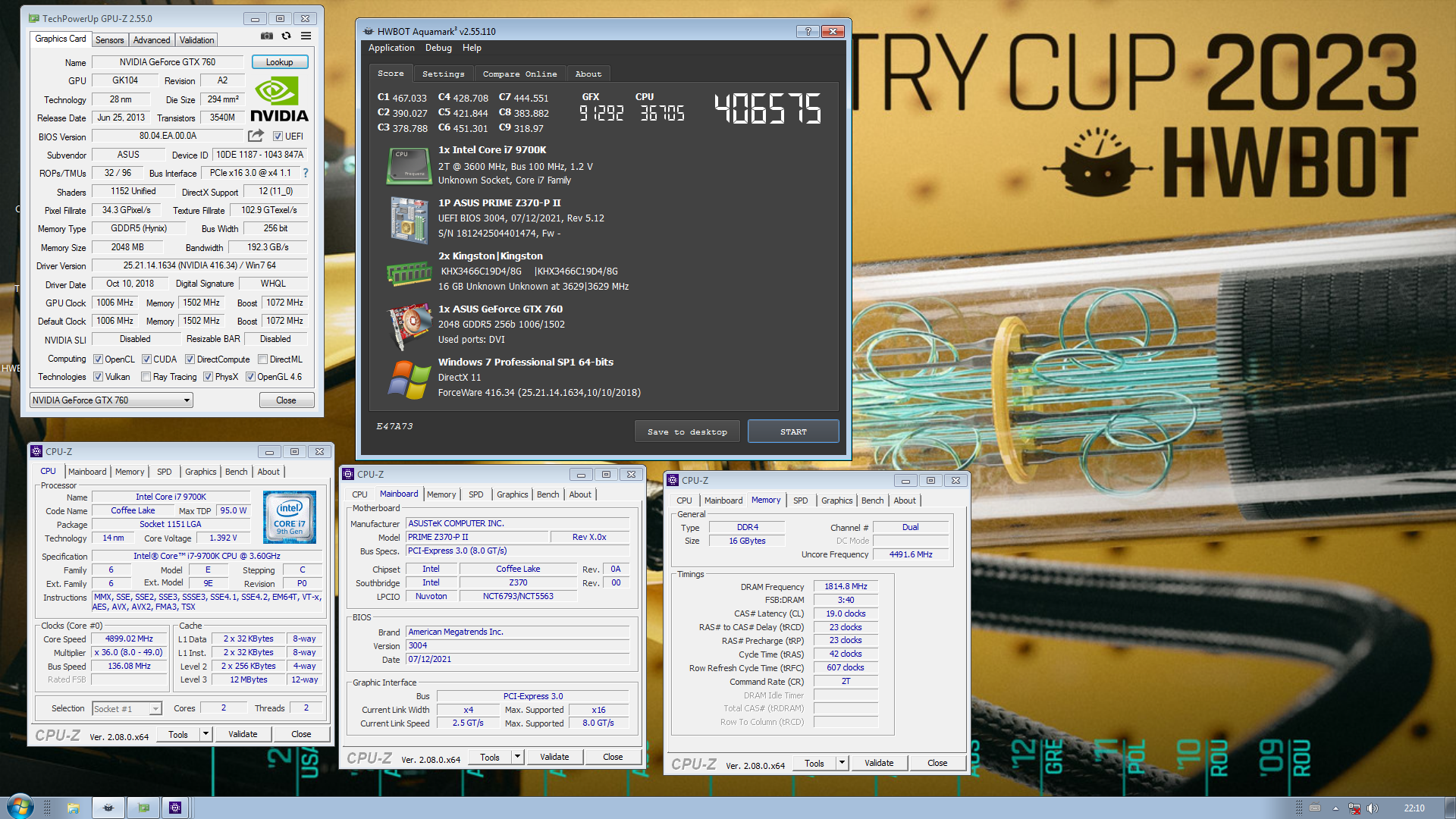Open Graphics tab in the CPU tab window

tap(201, 472)
